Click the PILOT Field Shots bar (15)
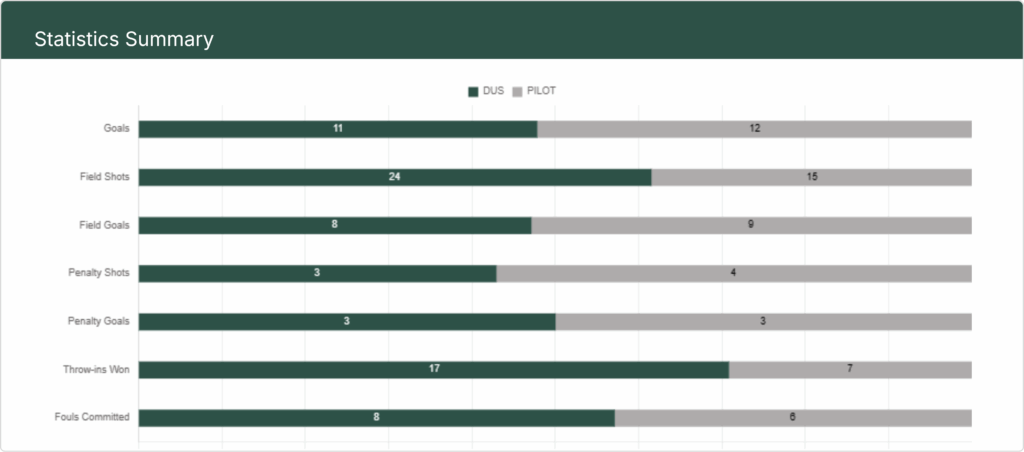 [811, 177]
